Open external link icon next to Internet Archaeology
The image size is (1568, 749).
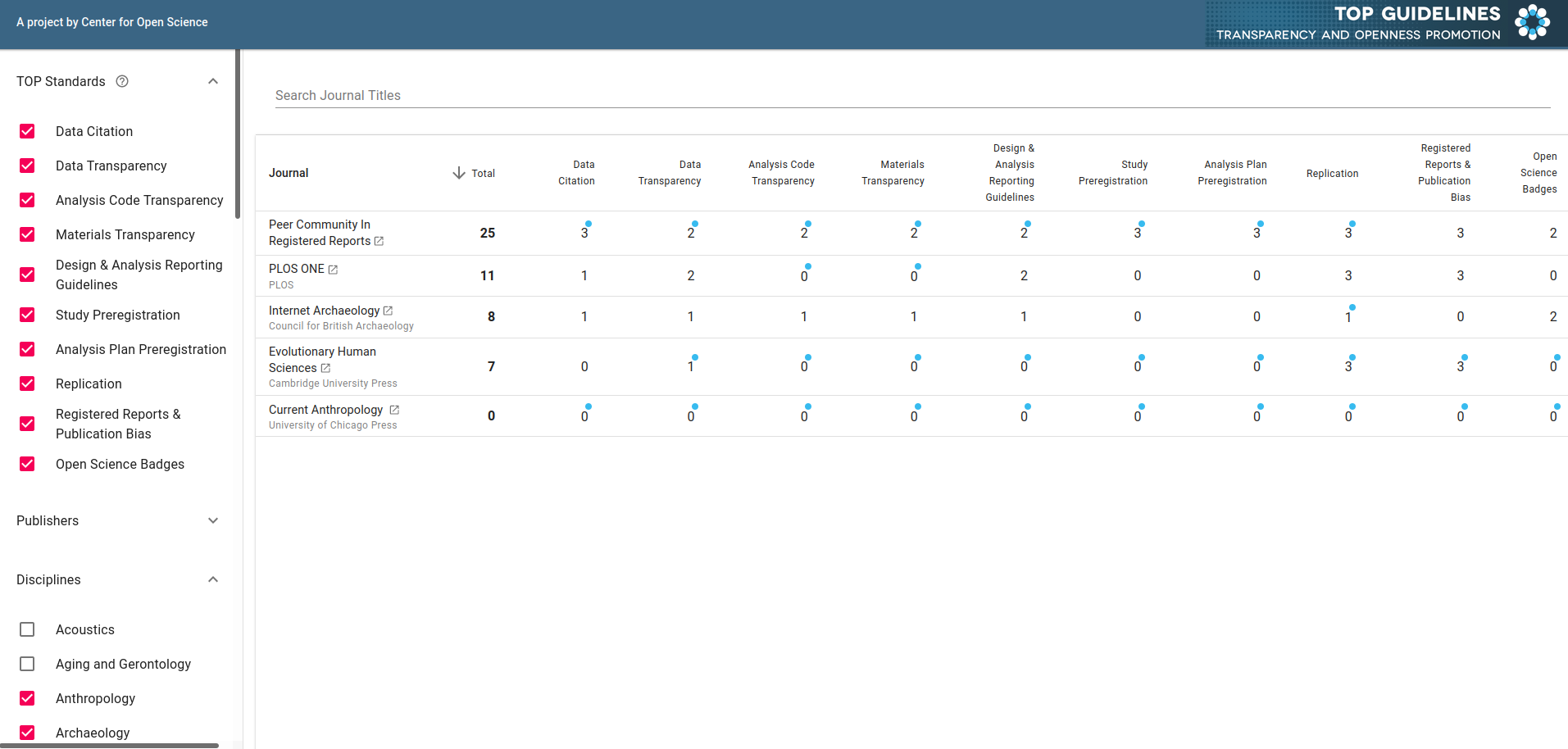coord(388,311)
